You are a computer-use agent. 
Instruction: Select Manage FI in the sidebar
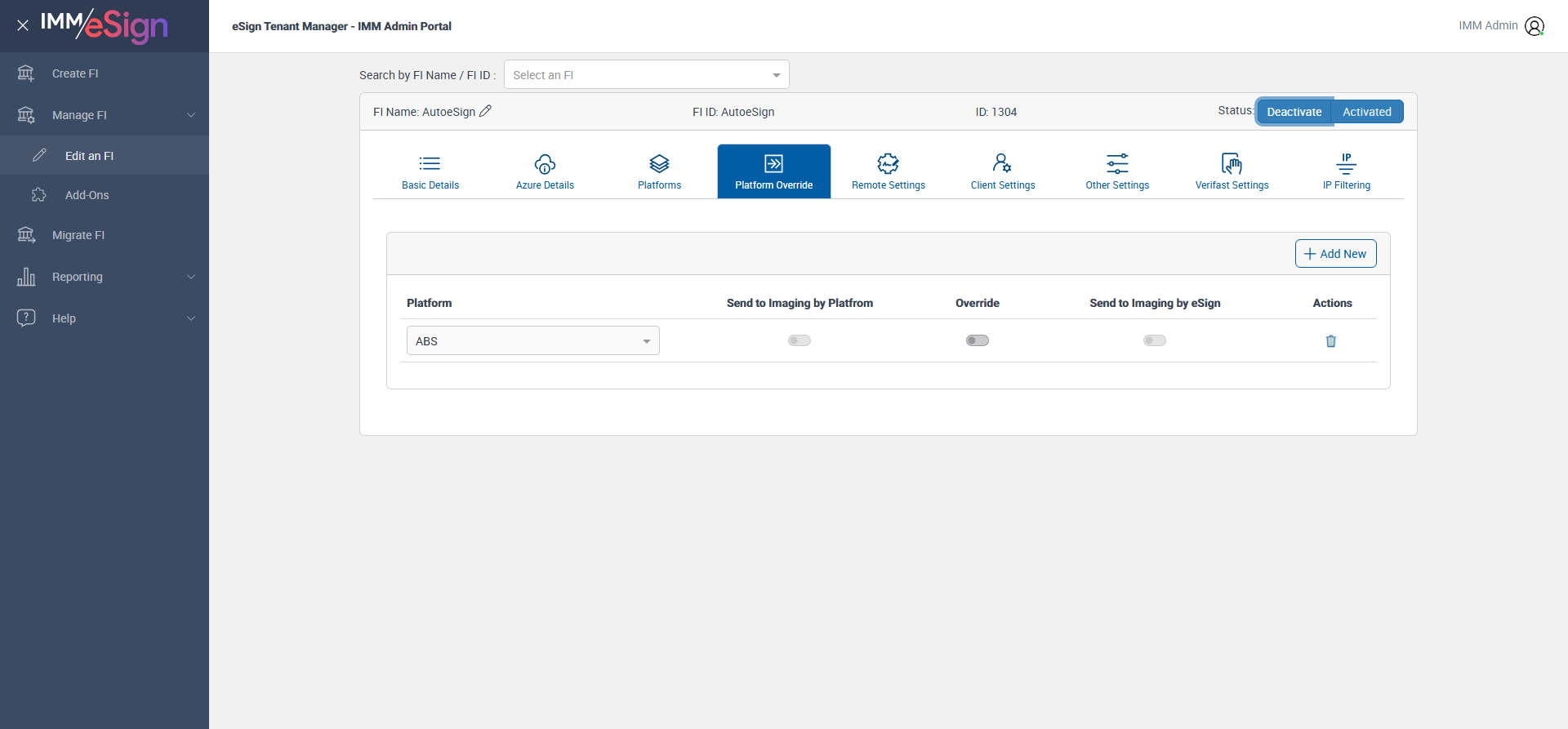(x=105, y=115)
